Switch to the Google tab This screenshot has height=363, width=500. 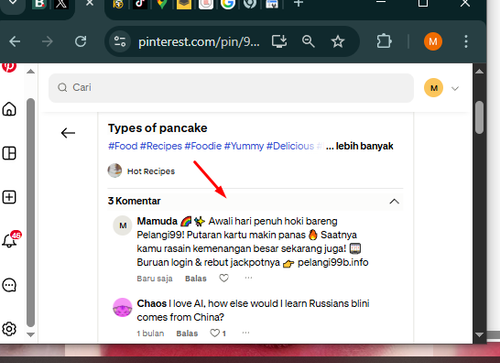point(228,4)
